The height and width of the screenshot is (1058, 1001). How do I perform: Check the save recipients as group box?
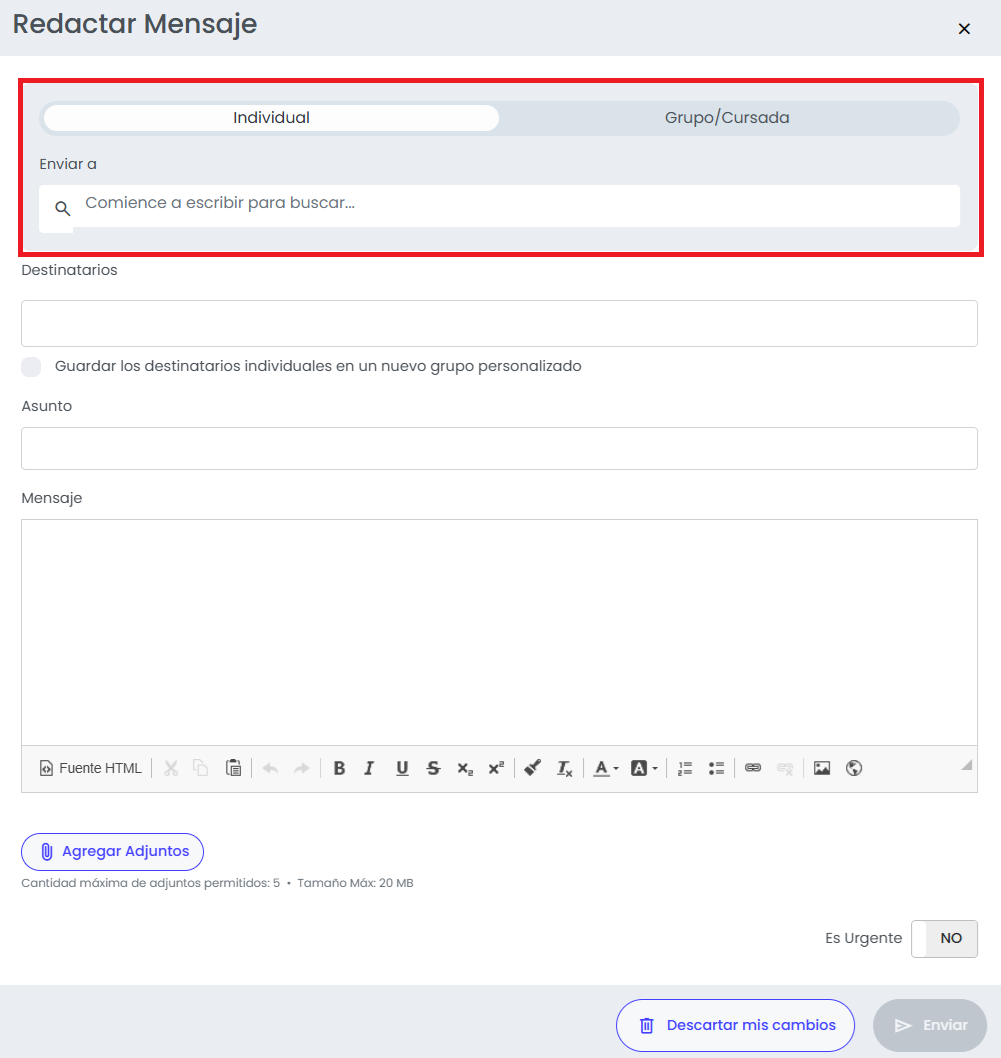[31, 366]
